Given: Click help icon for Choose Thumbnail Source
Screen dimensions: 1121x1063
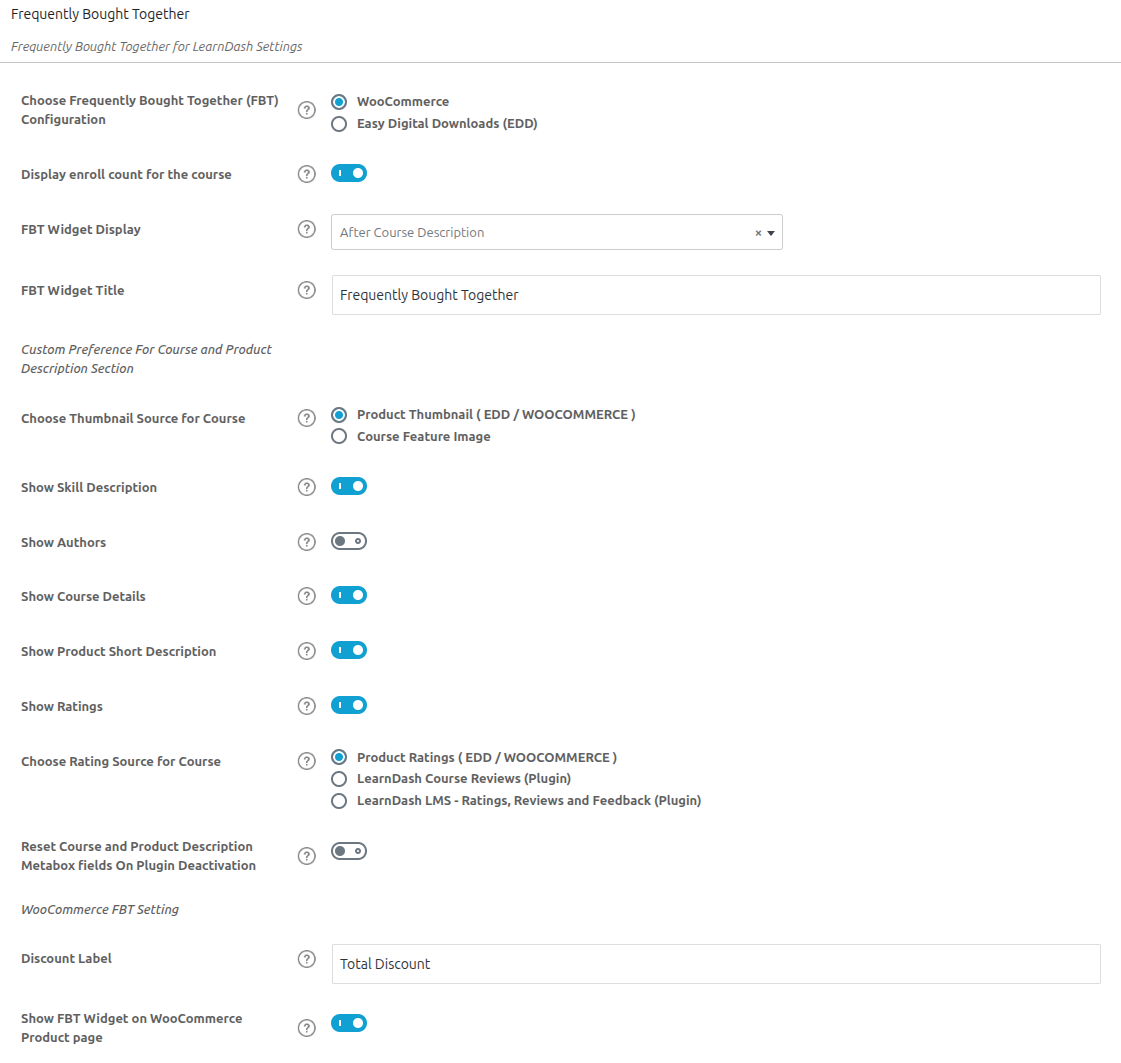Looking at the screenshot, I should pos(307,418).
